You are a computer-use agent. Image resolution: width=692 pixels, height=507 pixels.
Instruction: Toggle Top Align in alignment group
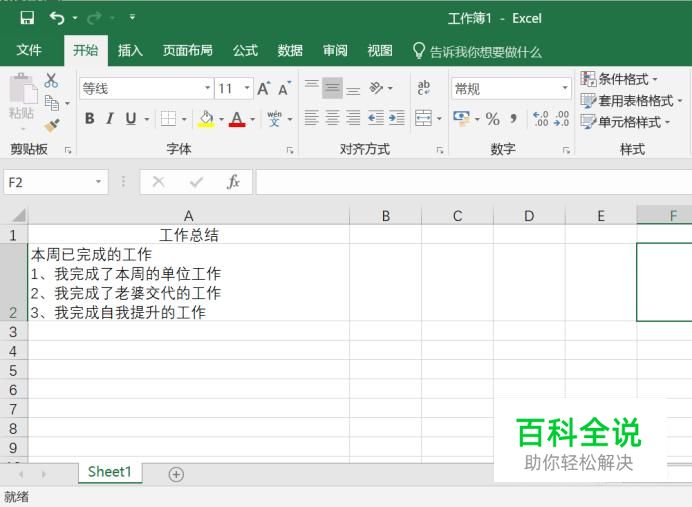click(312, 87)
